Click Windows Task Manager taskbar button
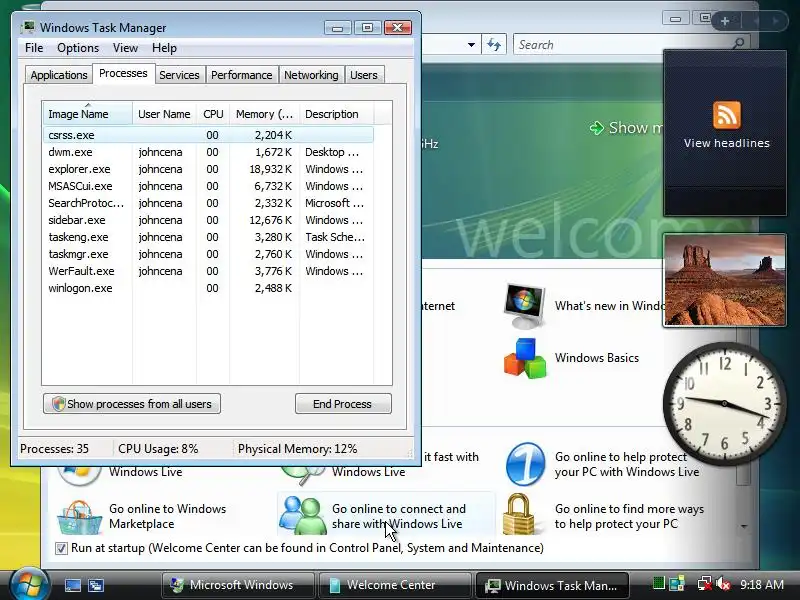The width and height of the screenshot is (800, 600). (x=552, y=585)
